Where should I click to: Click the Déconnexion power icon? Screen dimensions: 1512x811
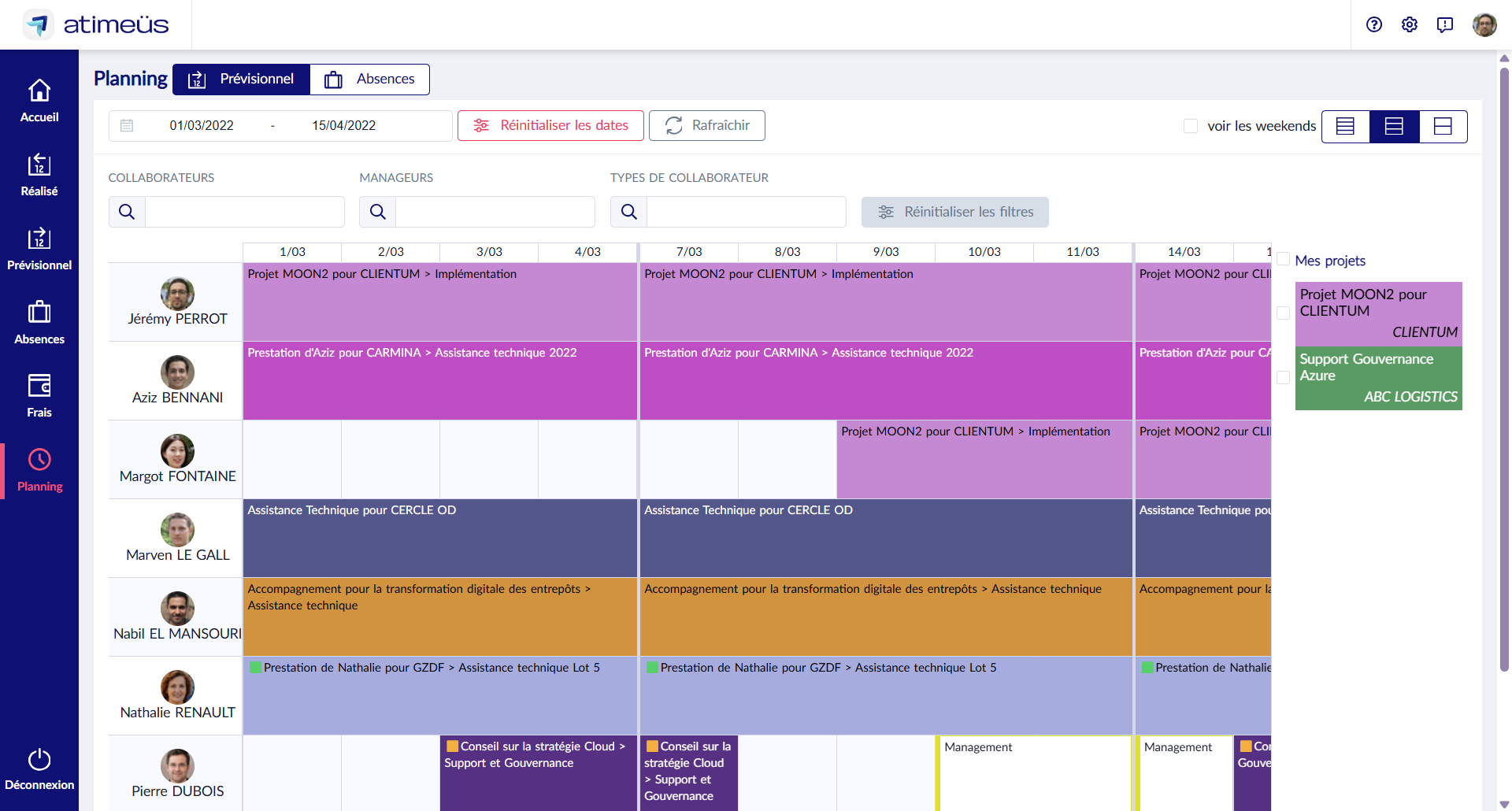click(x=39, y=760)
